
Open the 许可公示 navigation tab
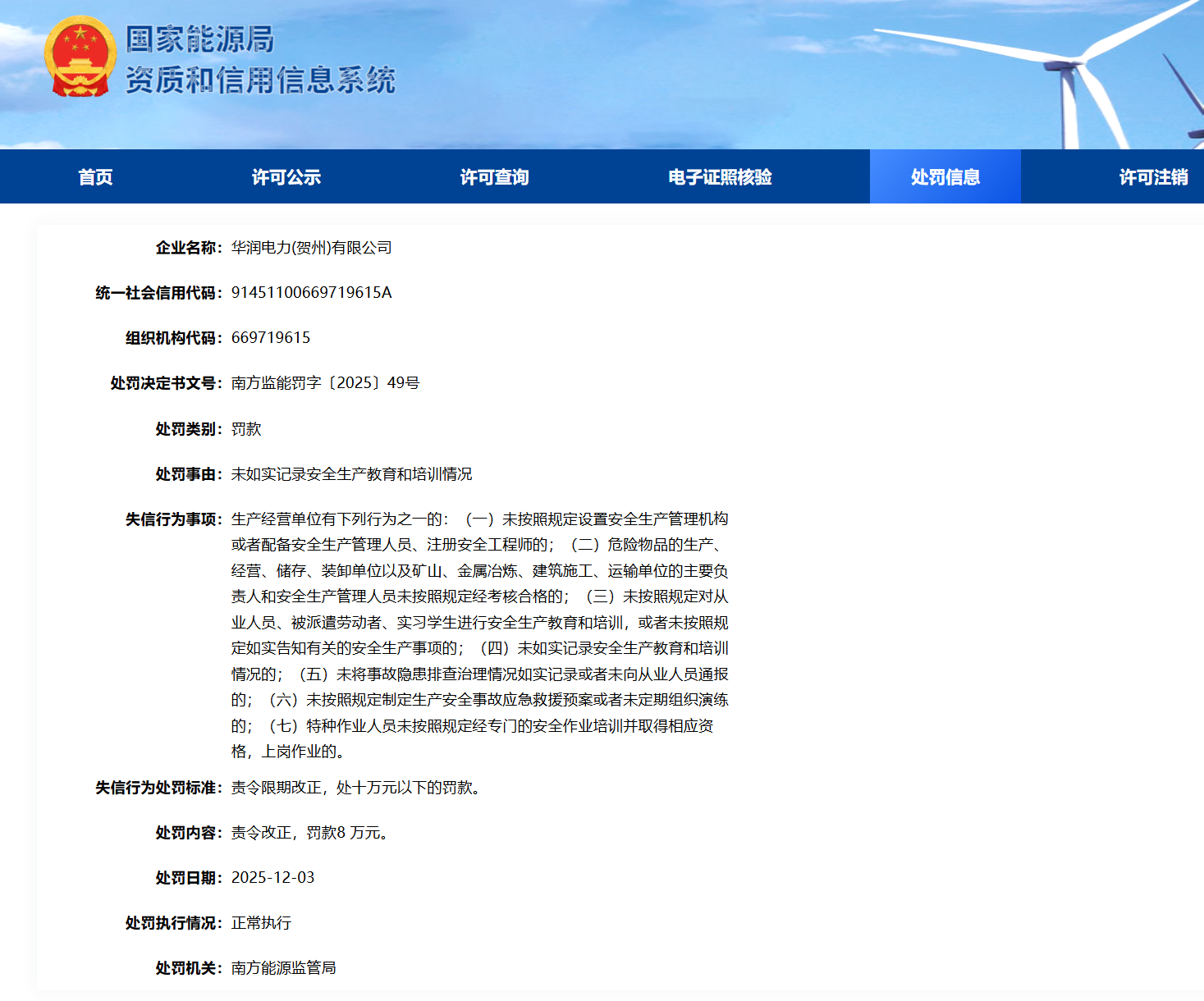coord(286,177)
